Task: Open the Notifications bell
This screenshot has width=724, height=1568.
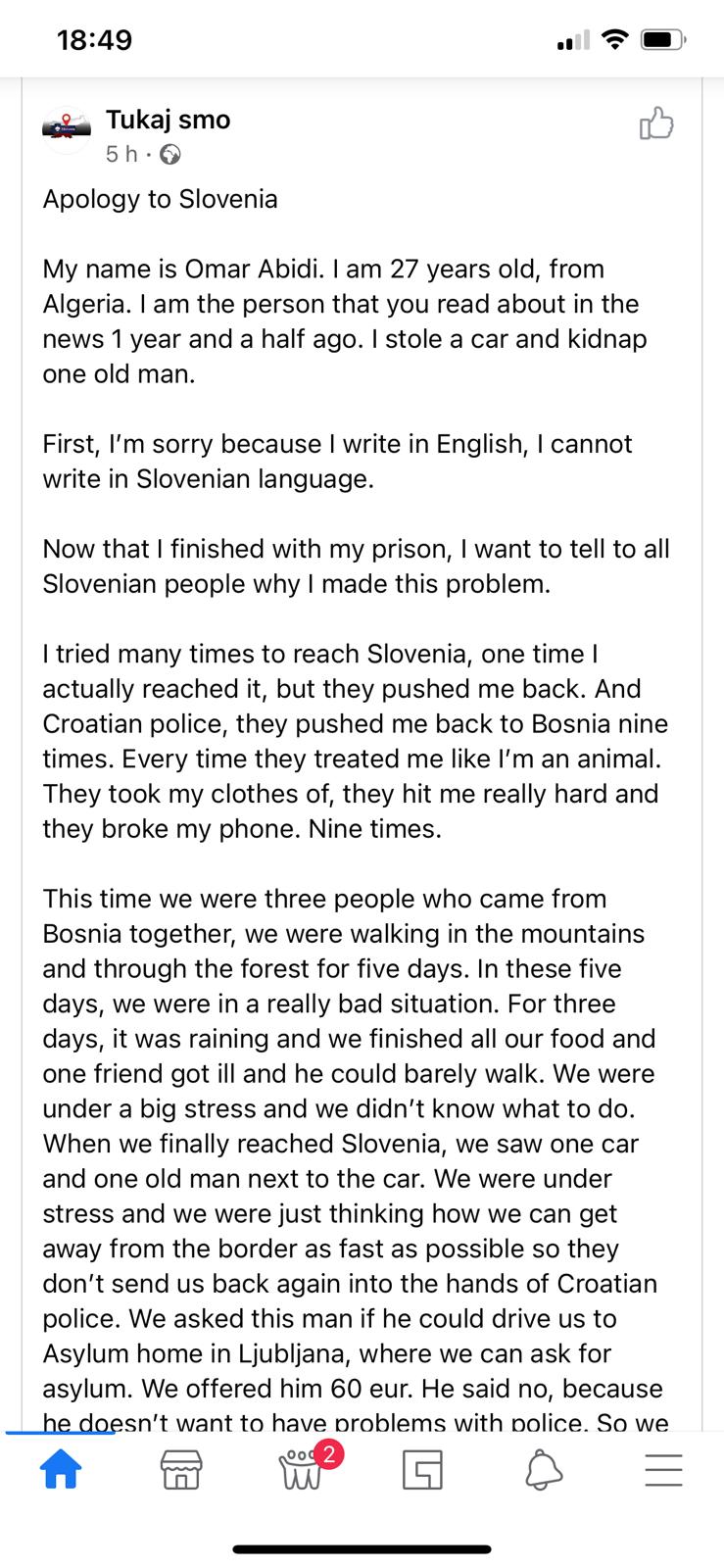Action: (544, 1470)
